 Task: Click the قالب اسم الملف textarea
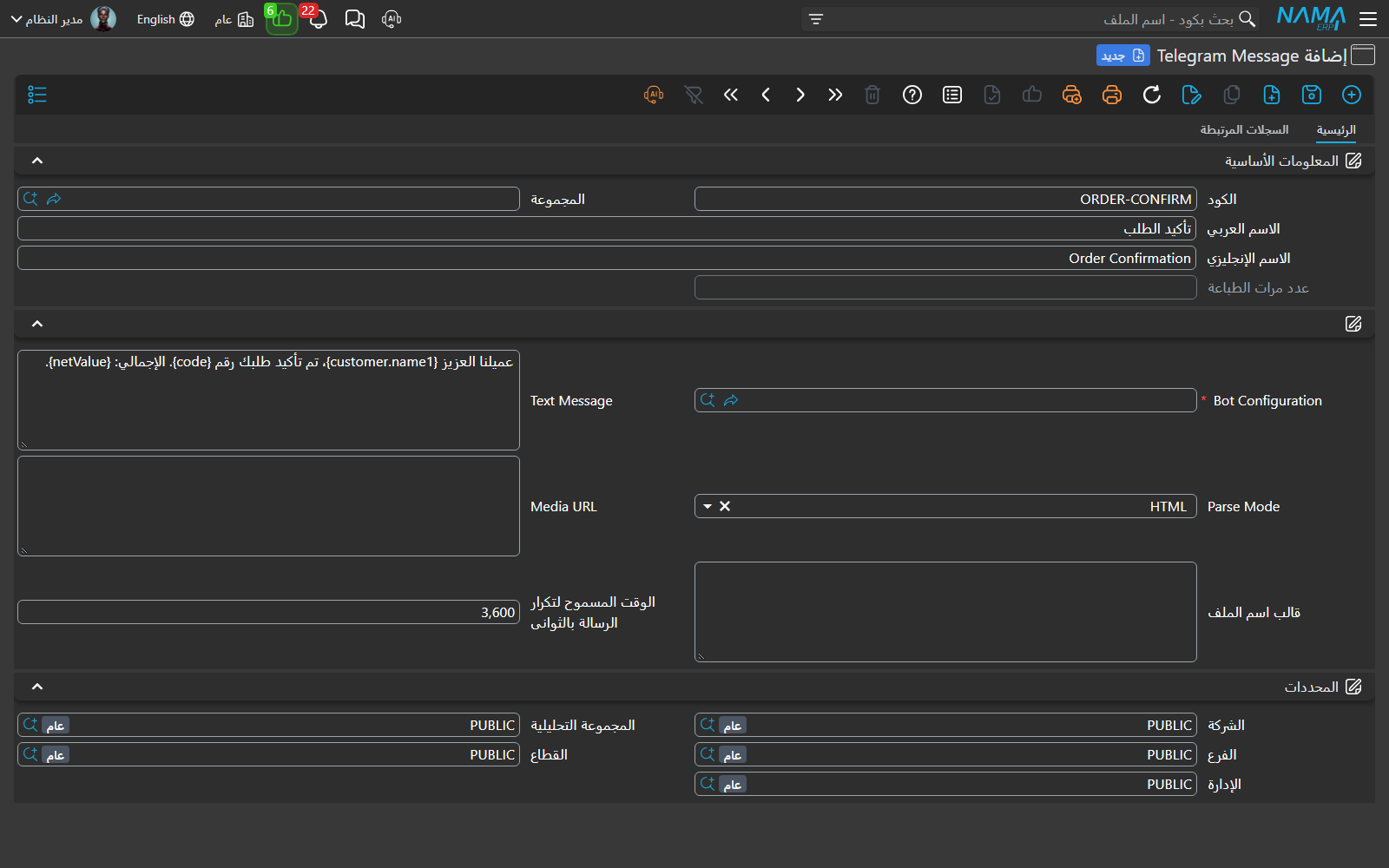coord(945,612)
